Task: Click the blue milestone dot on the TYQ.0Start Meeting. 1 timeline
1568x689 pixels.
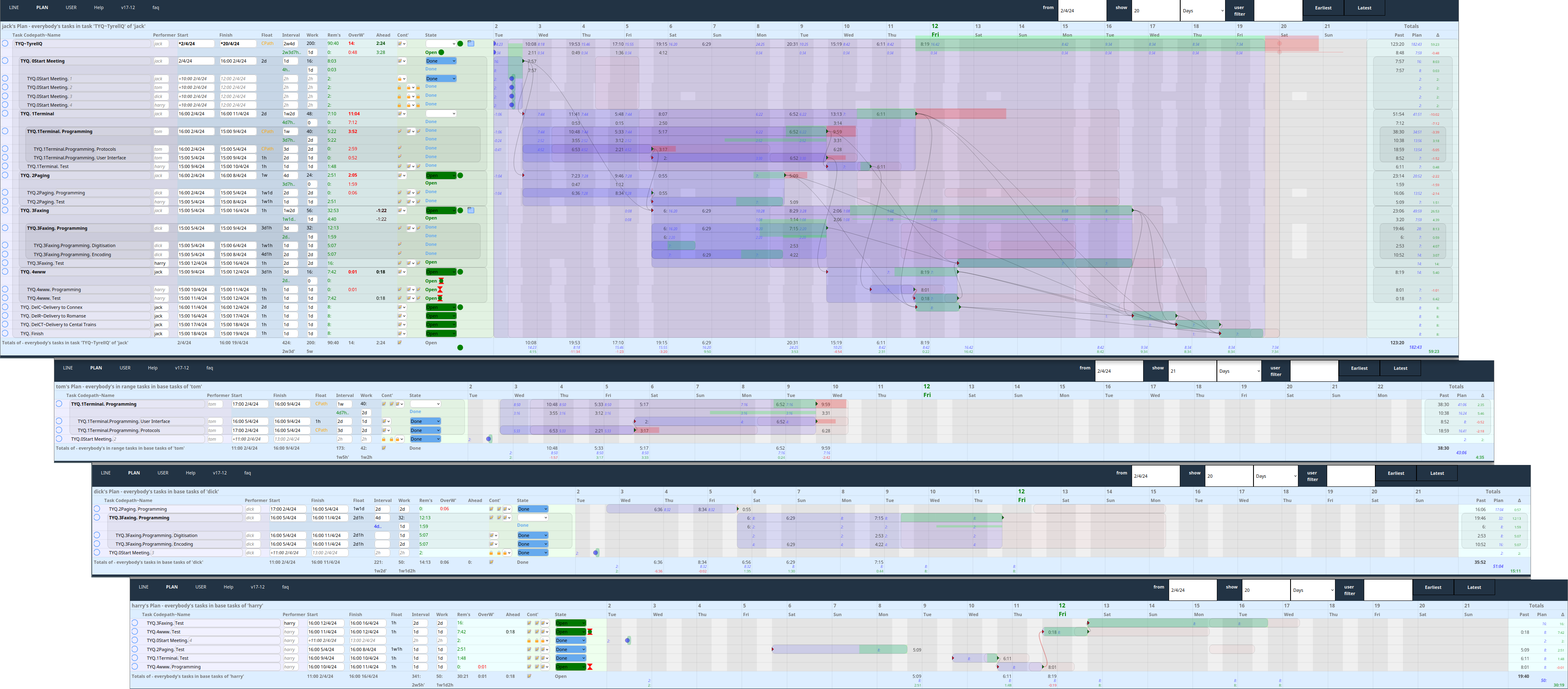Action: click(512, 79)
